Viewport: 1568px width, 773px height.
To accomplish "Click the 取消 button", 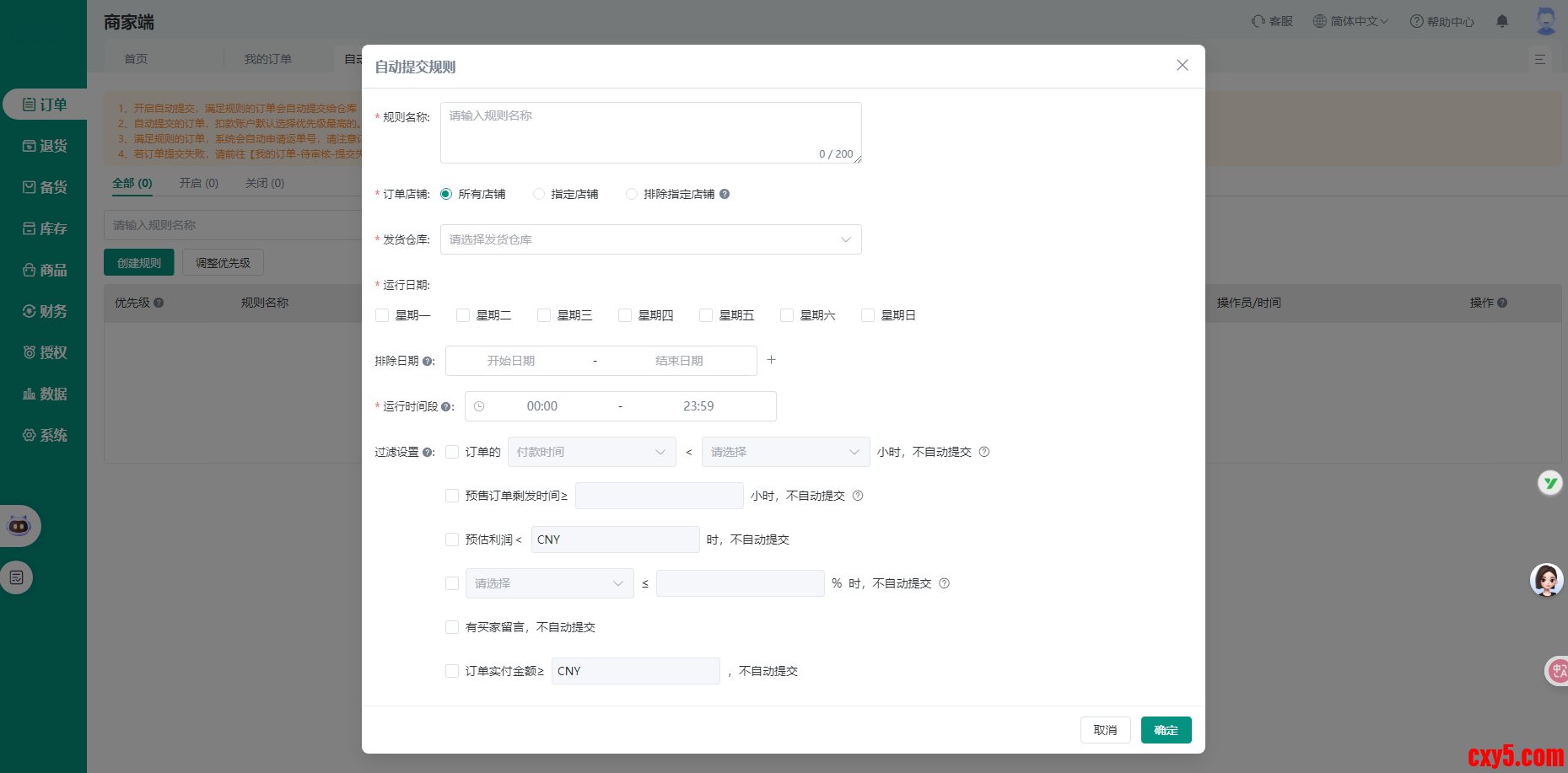I will [1105, 730].
